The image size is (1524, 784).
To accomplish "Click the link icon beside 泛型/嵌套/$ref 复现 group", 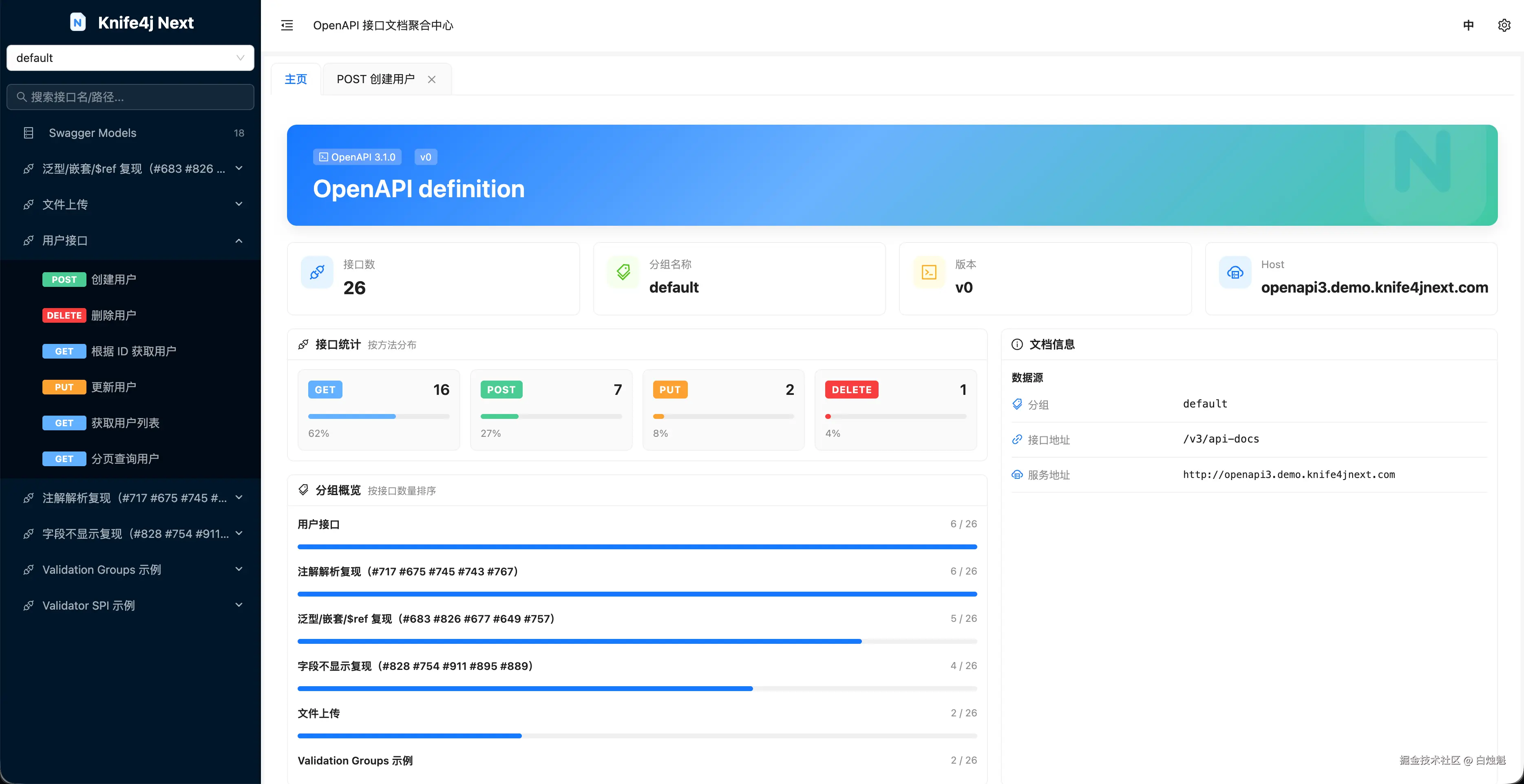I will coord(29,169).
